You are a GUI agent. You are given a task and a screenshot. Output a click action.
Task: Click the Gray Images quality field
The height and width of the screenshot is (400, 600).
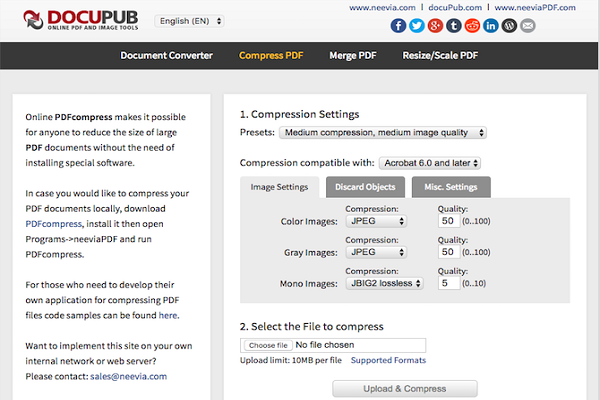coord(449,253)
